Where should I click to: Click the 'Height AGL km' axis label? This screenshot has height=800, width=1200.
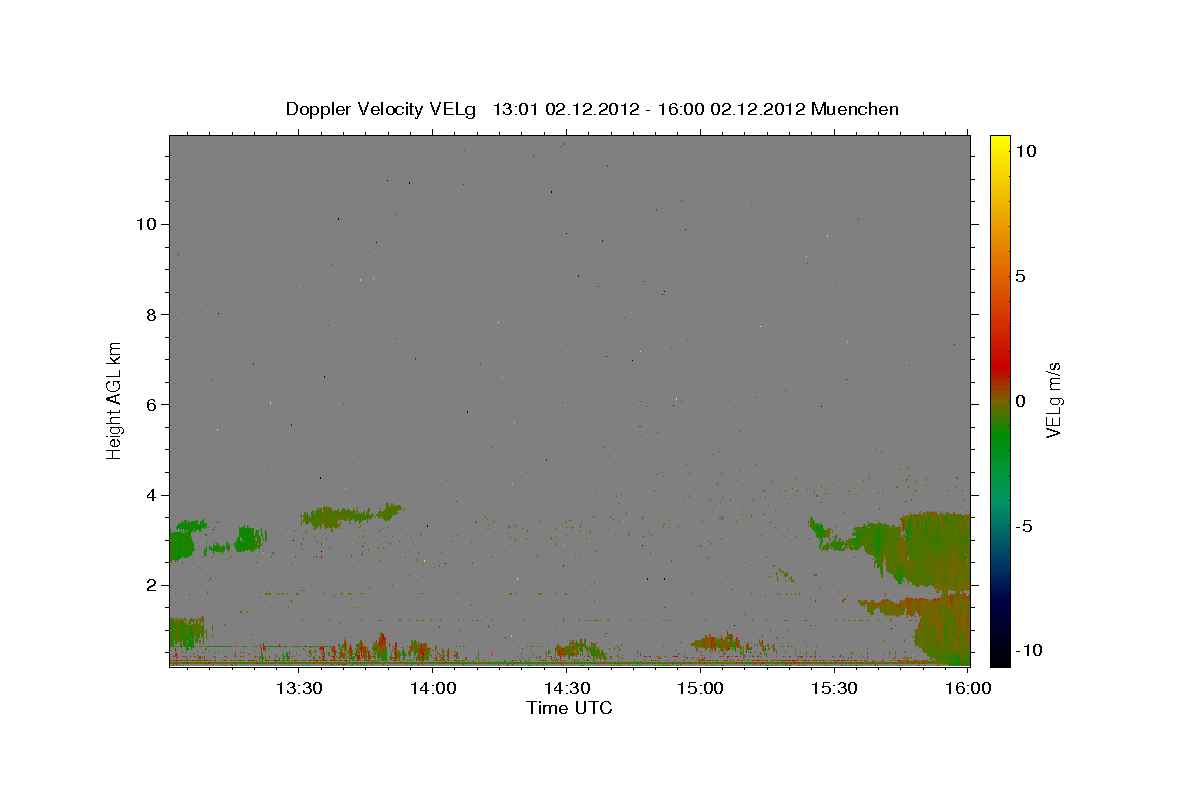pos(115,400)
